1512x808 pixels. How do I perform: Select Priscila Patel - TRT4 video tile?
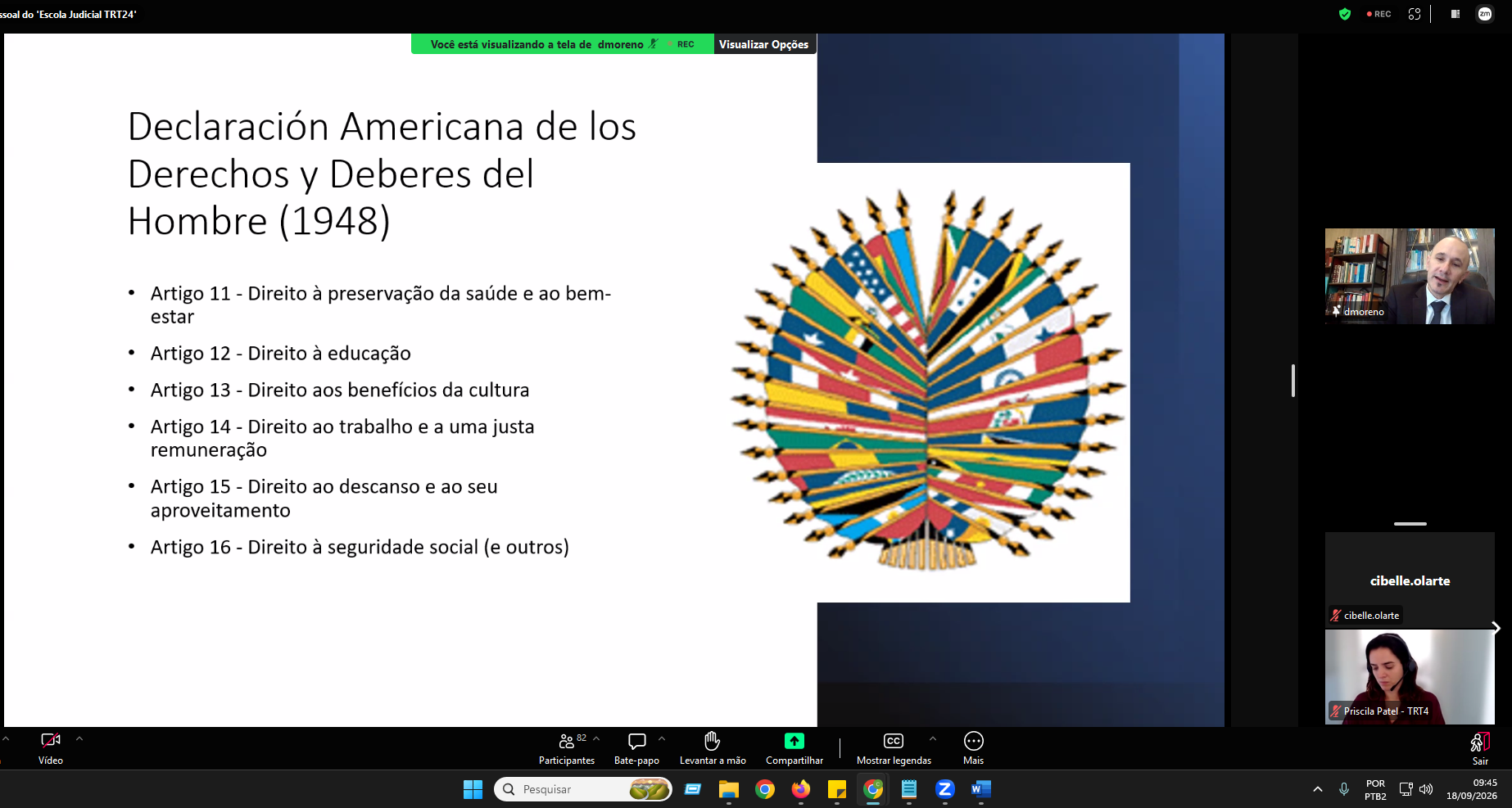[1410, 676]
